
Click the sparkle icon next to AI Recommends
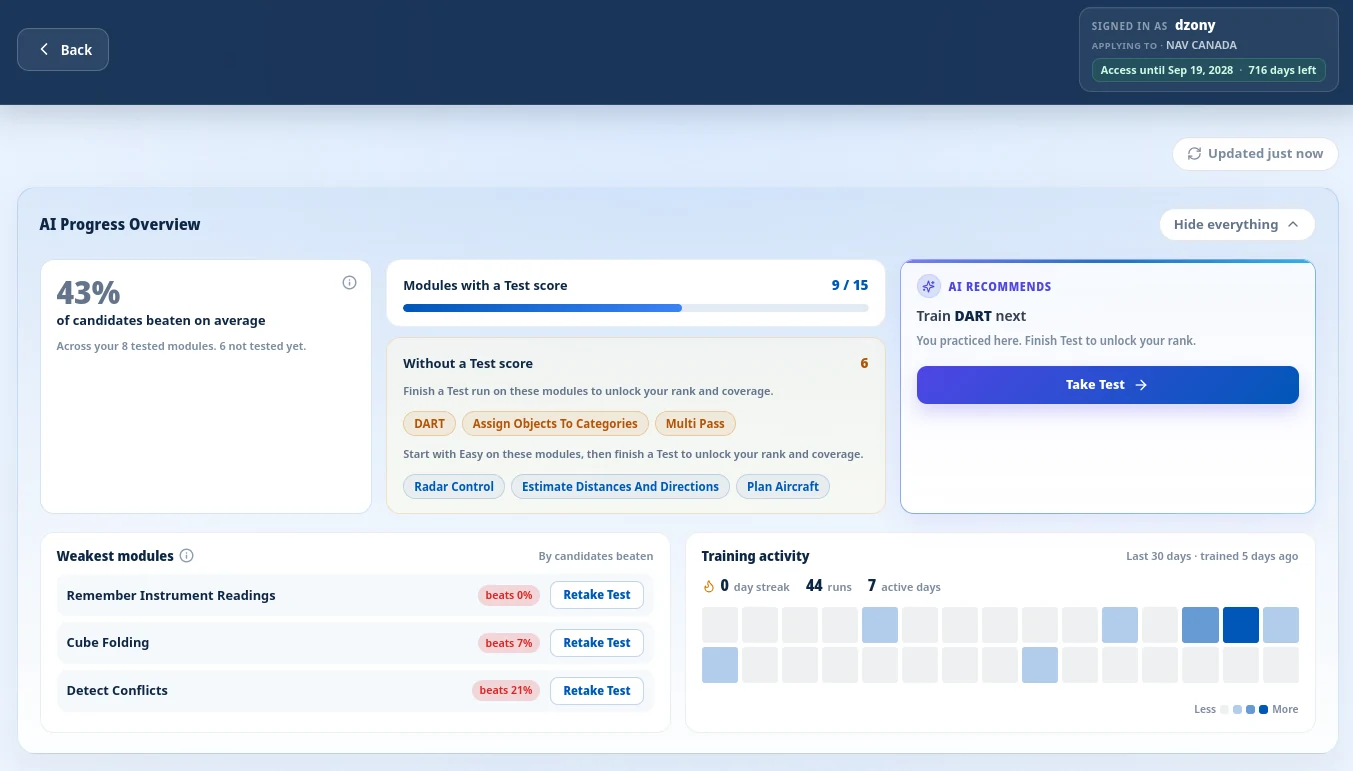[929, 286]
